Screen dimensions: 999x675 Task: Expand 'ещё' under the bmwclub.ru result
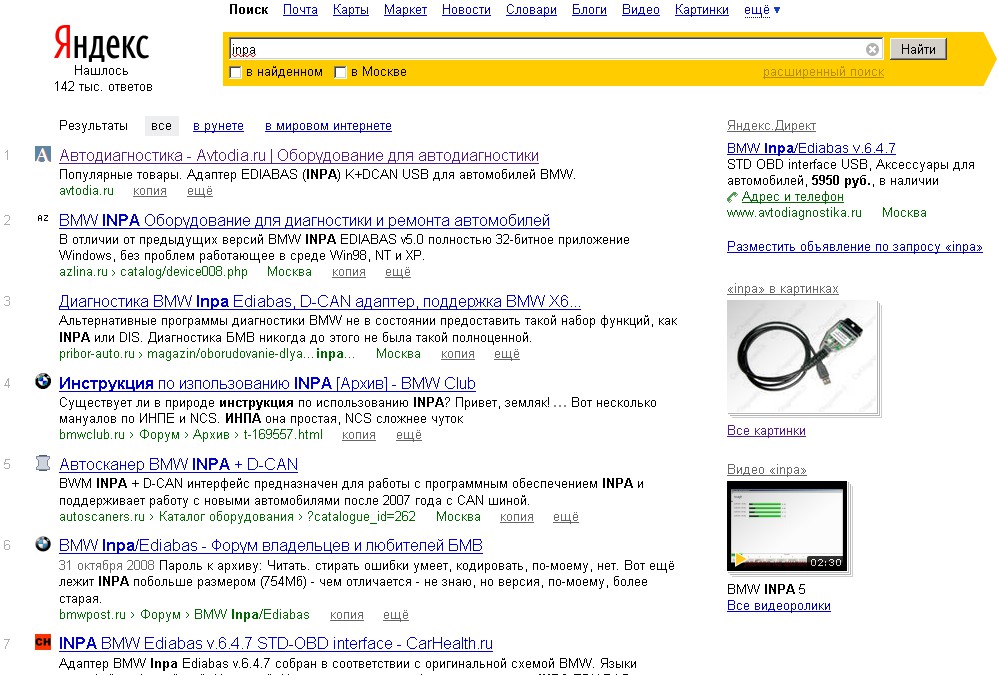[408, 434]
